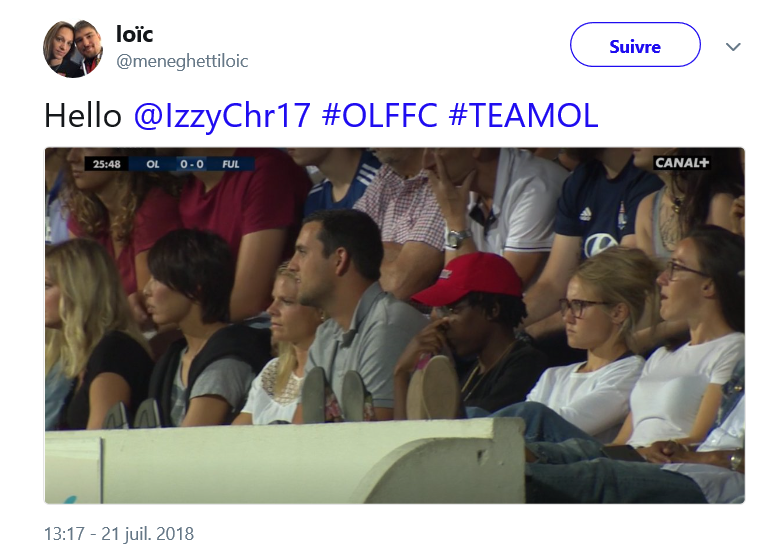The height and width of the screenshot is (560, 772).
Task: Open the @IzzyChr17 mention
Action: pyautogui.click(x=222, y=116)
